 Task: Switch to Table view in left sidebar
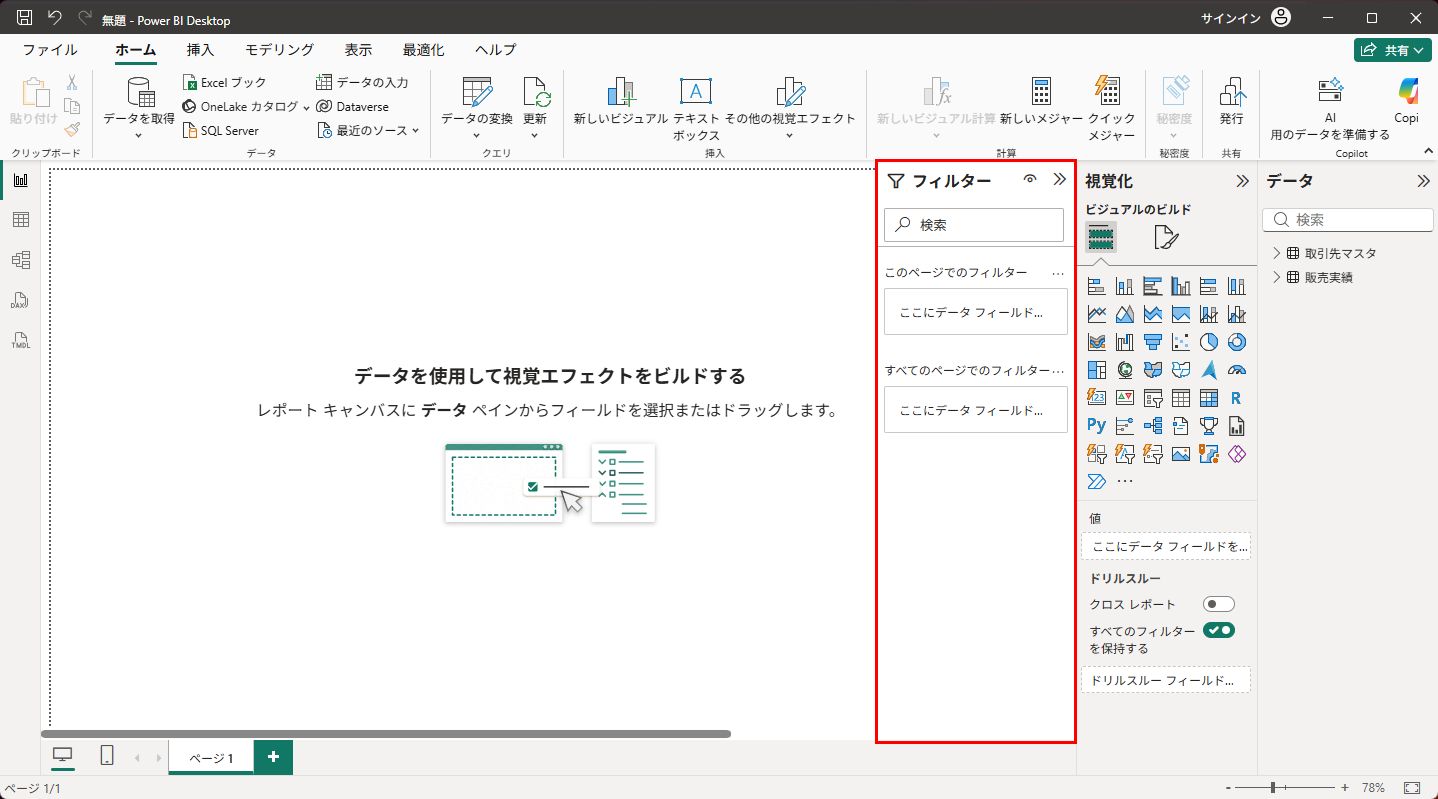click(x=21, y=220)
